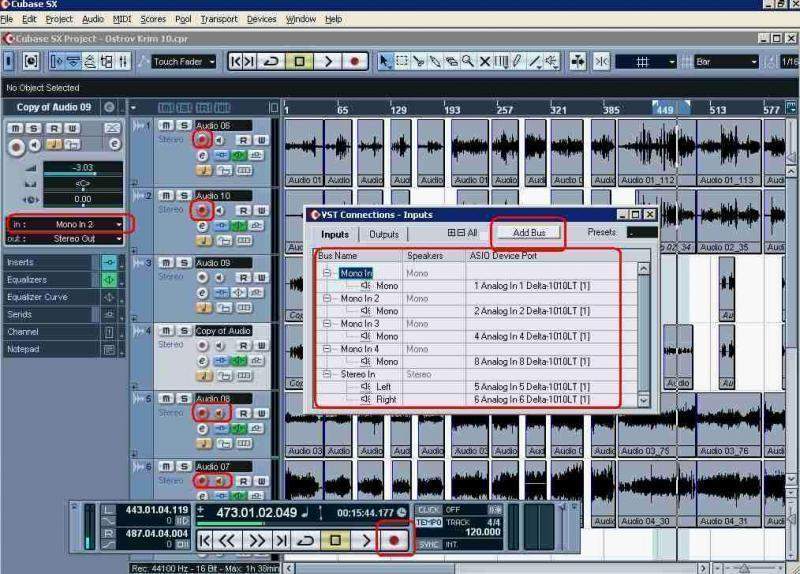Viewport: 800px width, 574px height.
Task: Collapse the Stereo In bus tree node
Action: 327,374
